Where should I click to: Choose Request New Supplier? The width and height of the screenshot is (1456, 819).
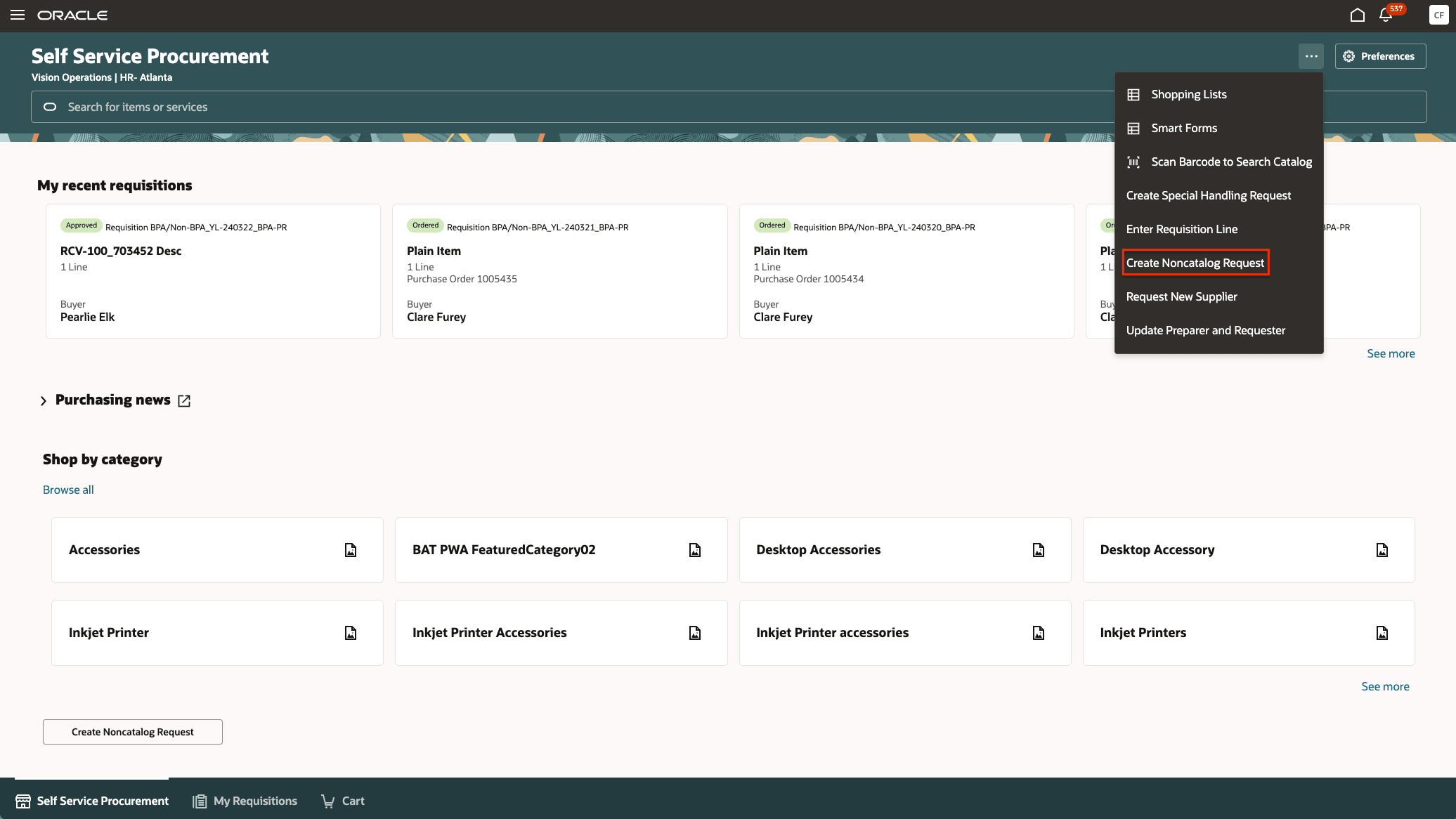click(1219, 297)
